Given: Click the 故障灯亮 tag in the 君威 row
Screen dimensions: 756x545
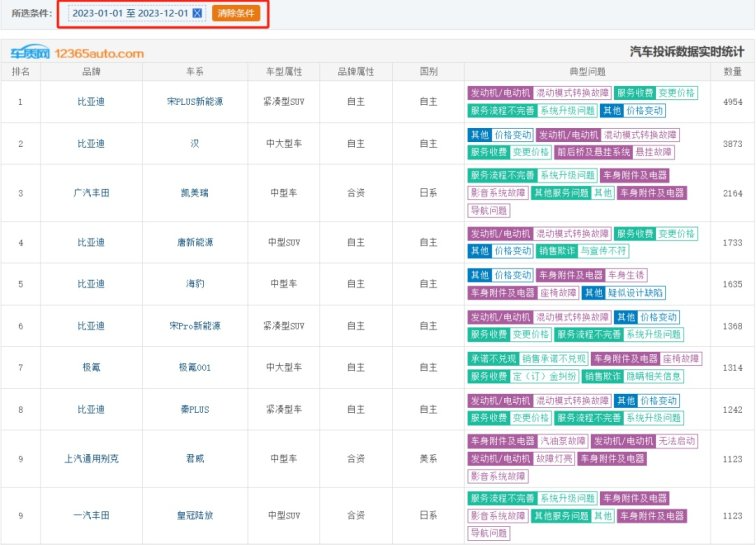Looking at the screenshot, I should 554,458.
